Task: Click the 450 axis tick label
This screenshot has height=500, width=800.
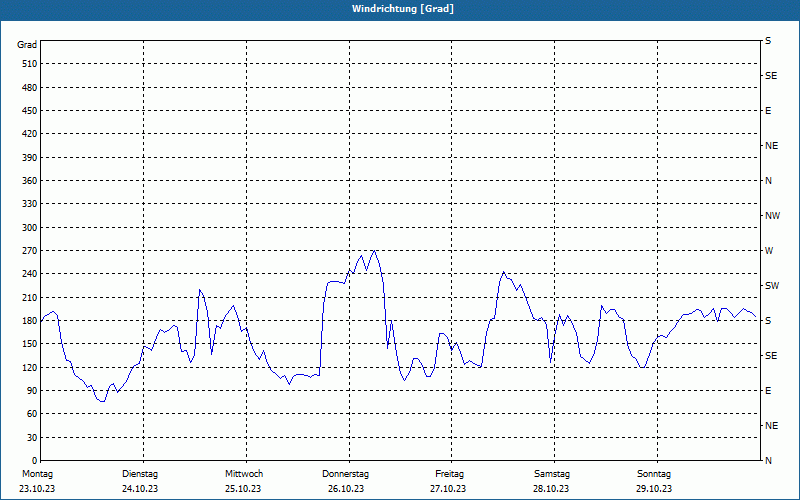Action: [30, 111]
